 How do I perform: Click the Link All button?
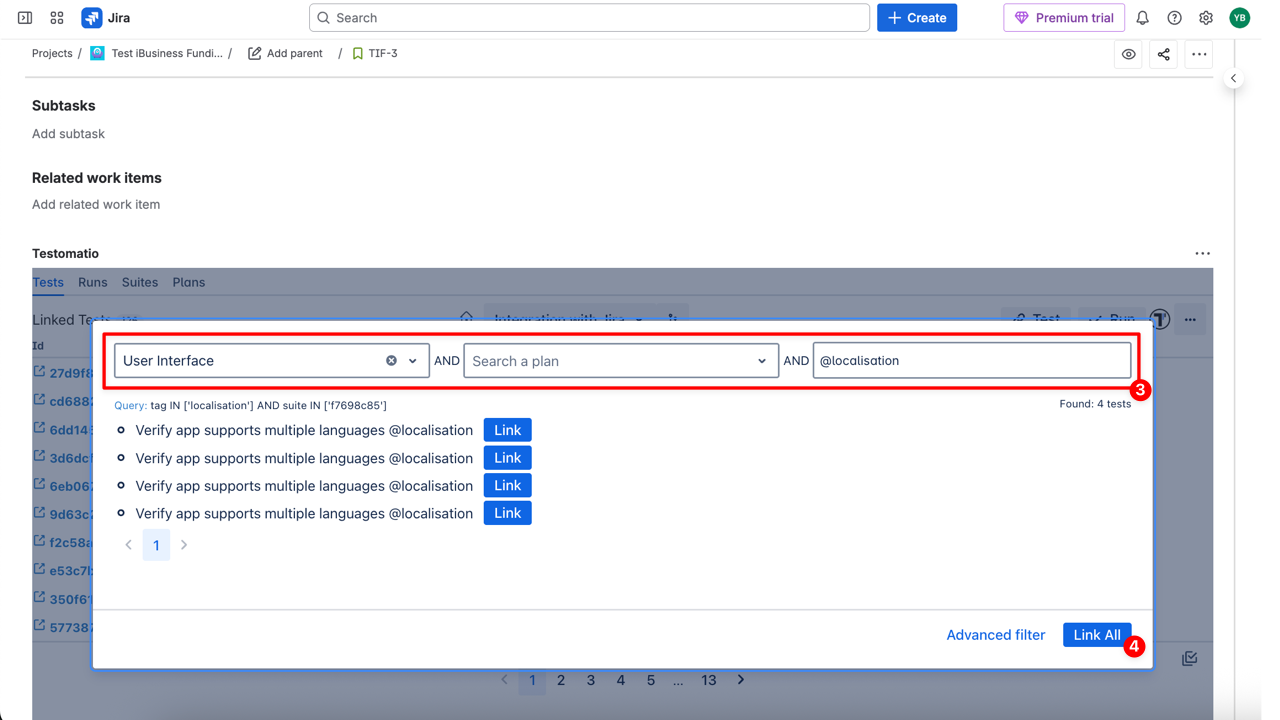click(x=1096, y=634)
